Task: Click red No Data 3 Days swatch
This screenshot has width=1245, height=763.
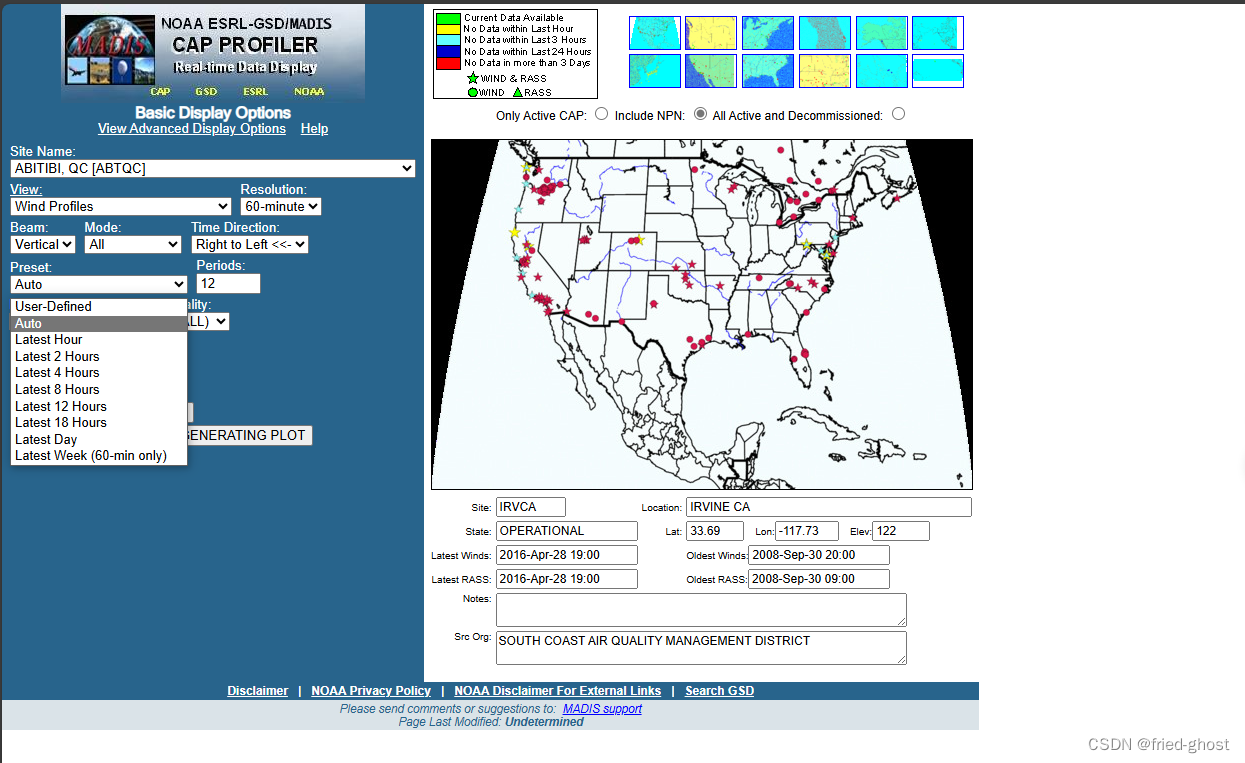Action: pyautogui.click(x=448, y=62)
